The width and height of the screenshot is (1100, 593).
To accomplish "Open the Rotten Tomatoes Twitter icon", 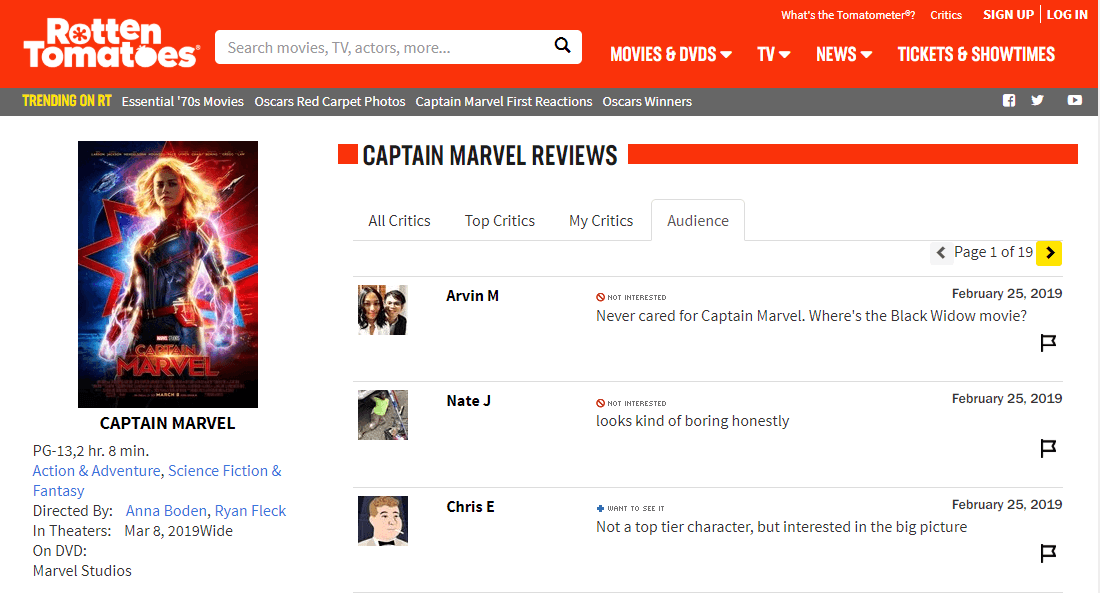I will [x=1038, y=100].
